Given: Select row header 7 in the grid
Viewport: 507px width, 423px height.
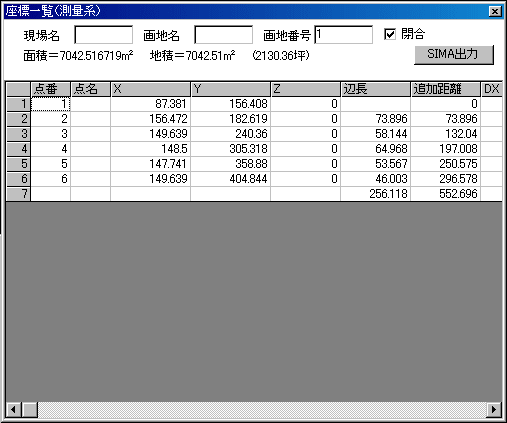Looking at the screenshot, I should [x=18, y=194].
